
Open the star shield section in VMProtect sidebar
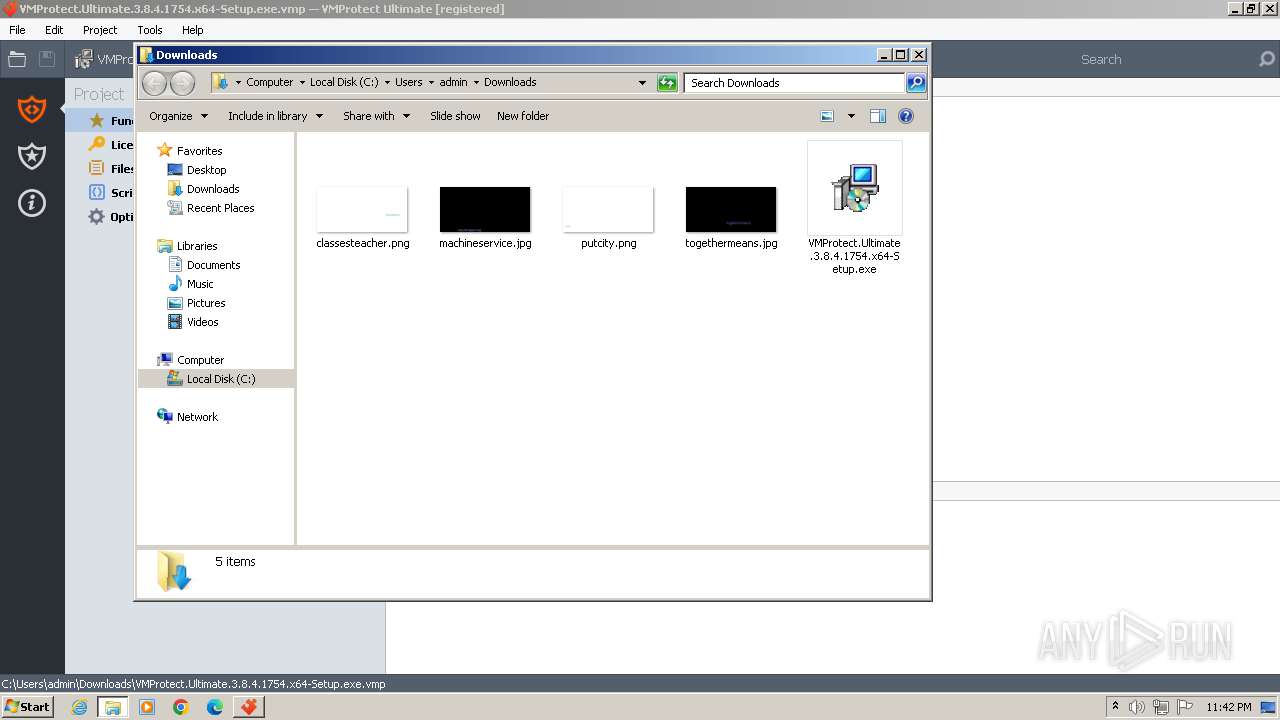pos(32,156)
